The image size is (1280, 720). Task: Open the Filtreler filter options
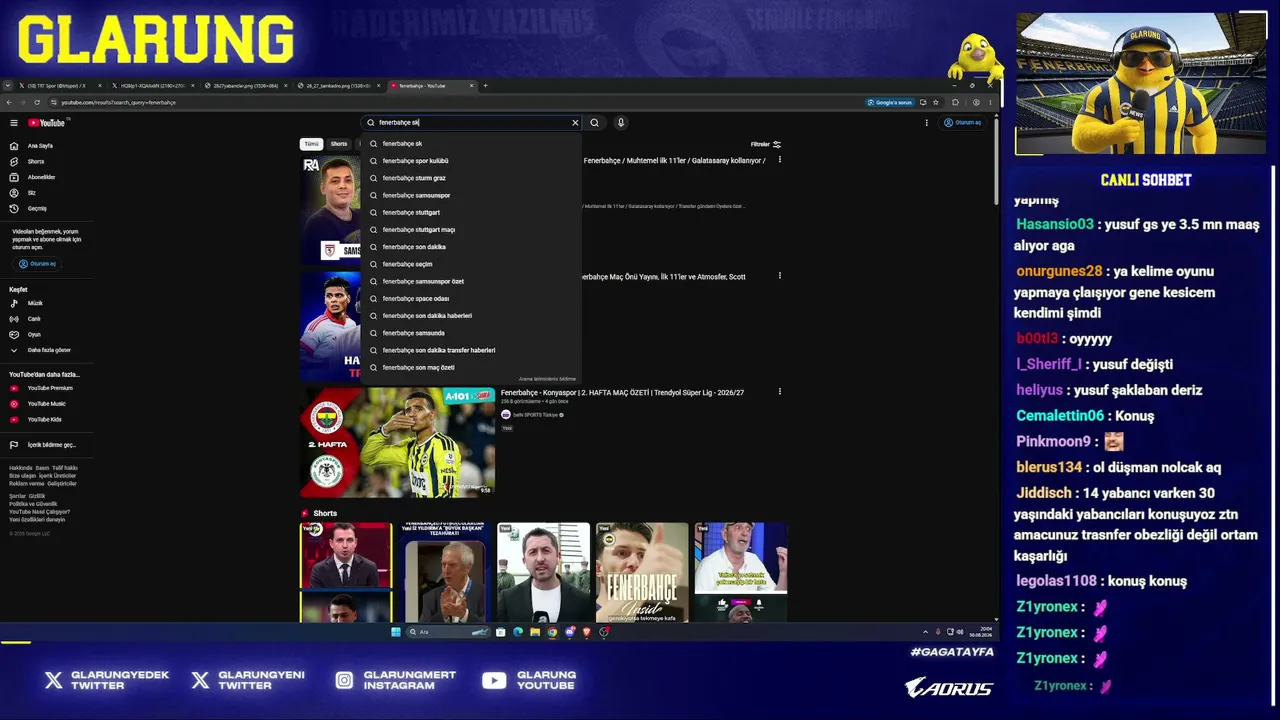point(766,144)
